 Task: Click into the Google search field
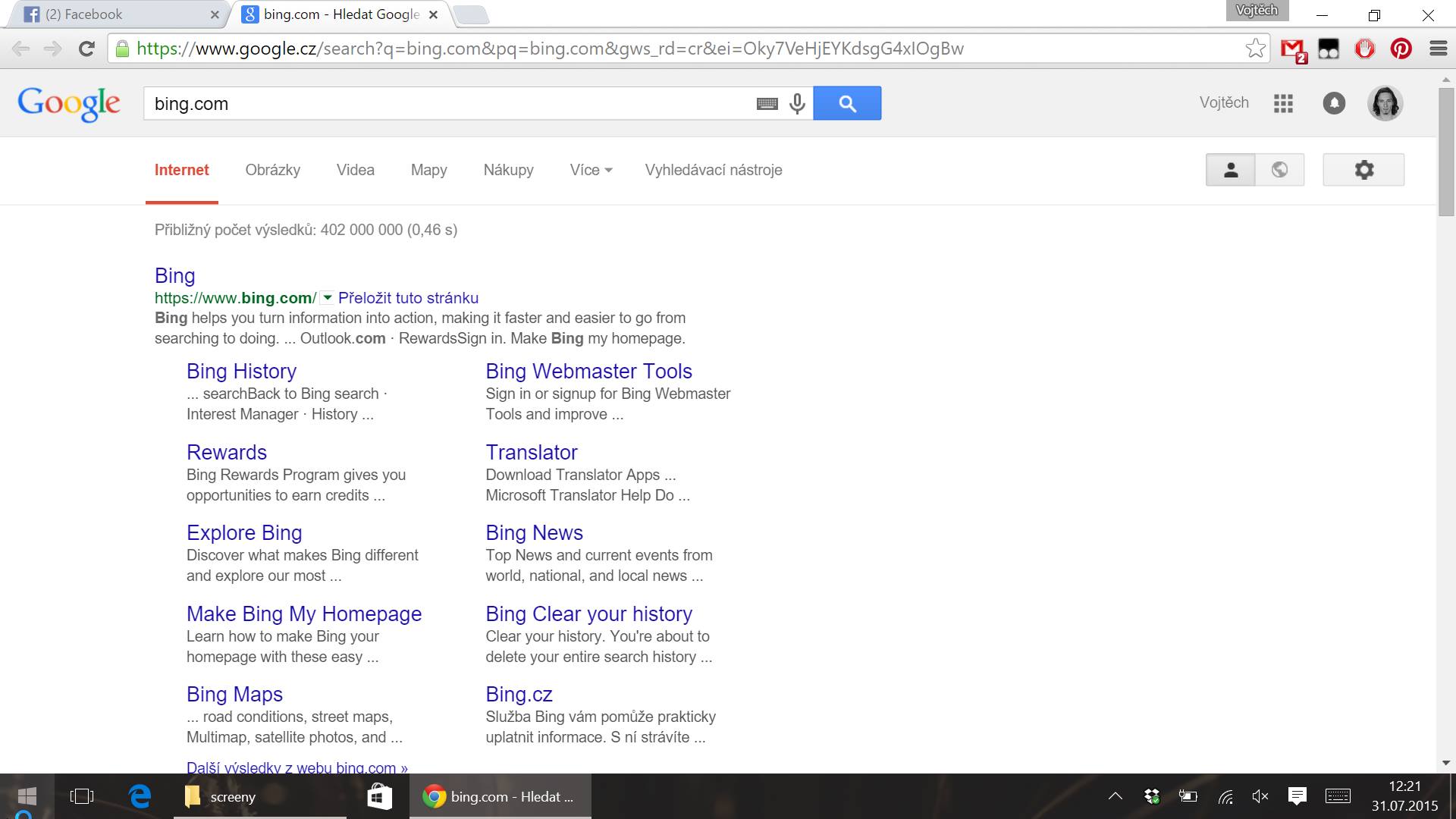click(x=447, y=104)
